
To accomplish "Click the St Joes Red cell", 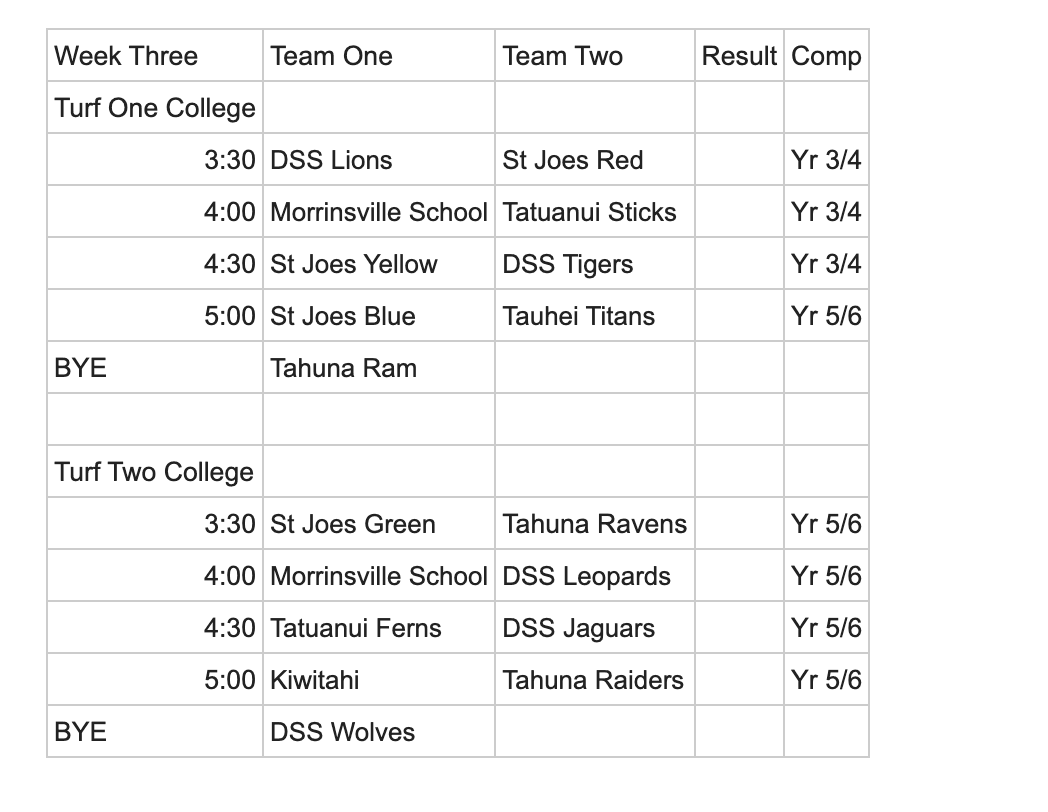I will [595, 160].
